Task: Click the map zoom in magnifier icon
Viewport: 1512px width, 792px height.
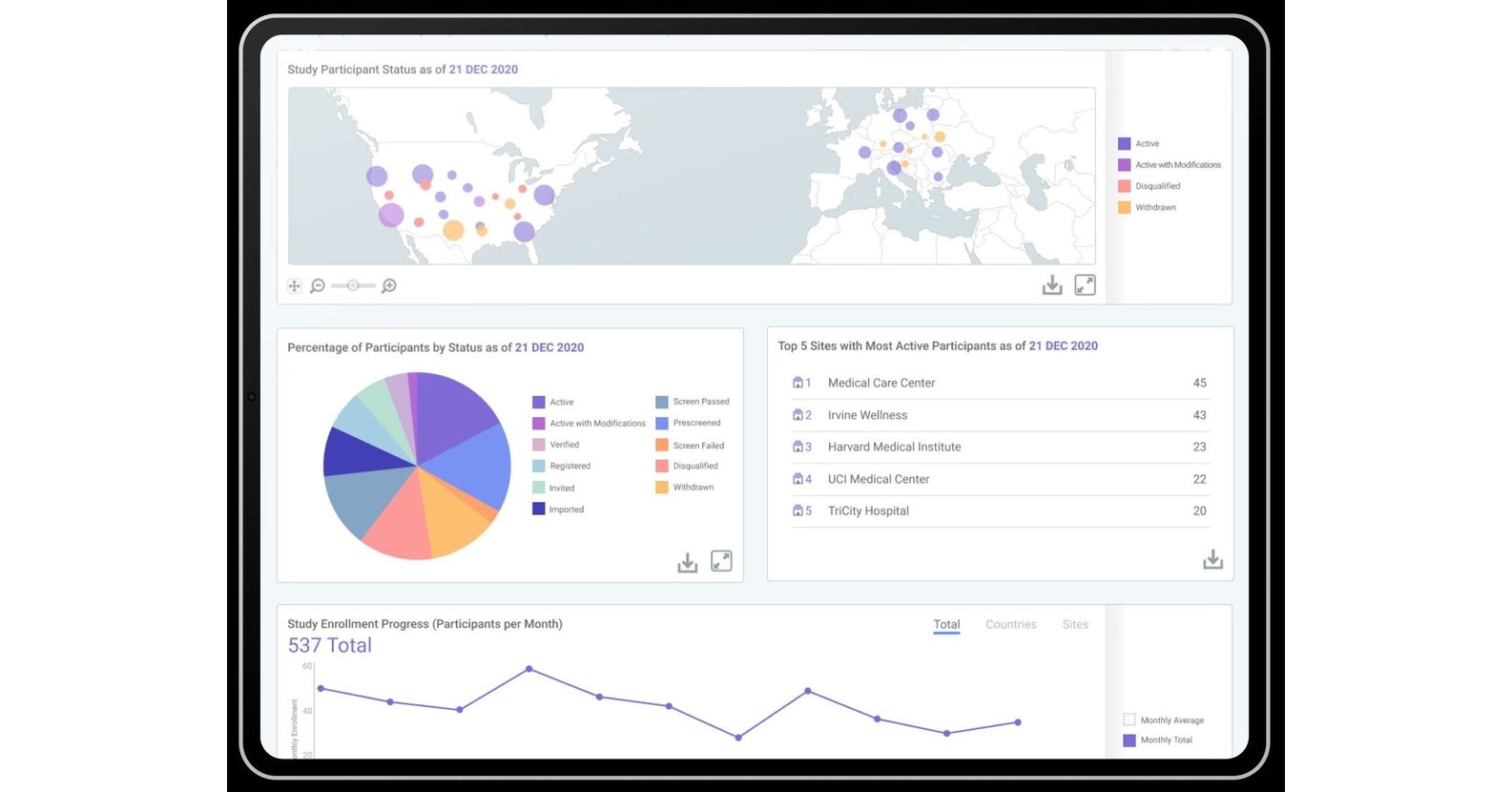Action: click(389, 286)
